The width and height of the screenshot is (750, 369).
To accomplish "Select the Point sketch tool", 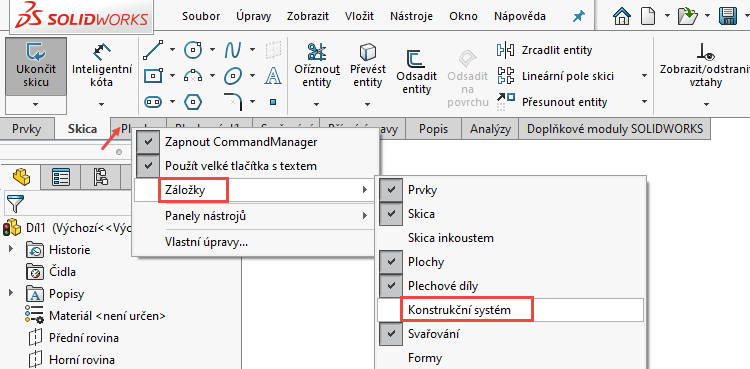I will tap(273, 101).
